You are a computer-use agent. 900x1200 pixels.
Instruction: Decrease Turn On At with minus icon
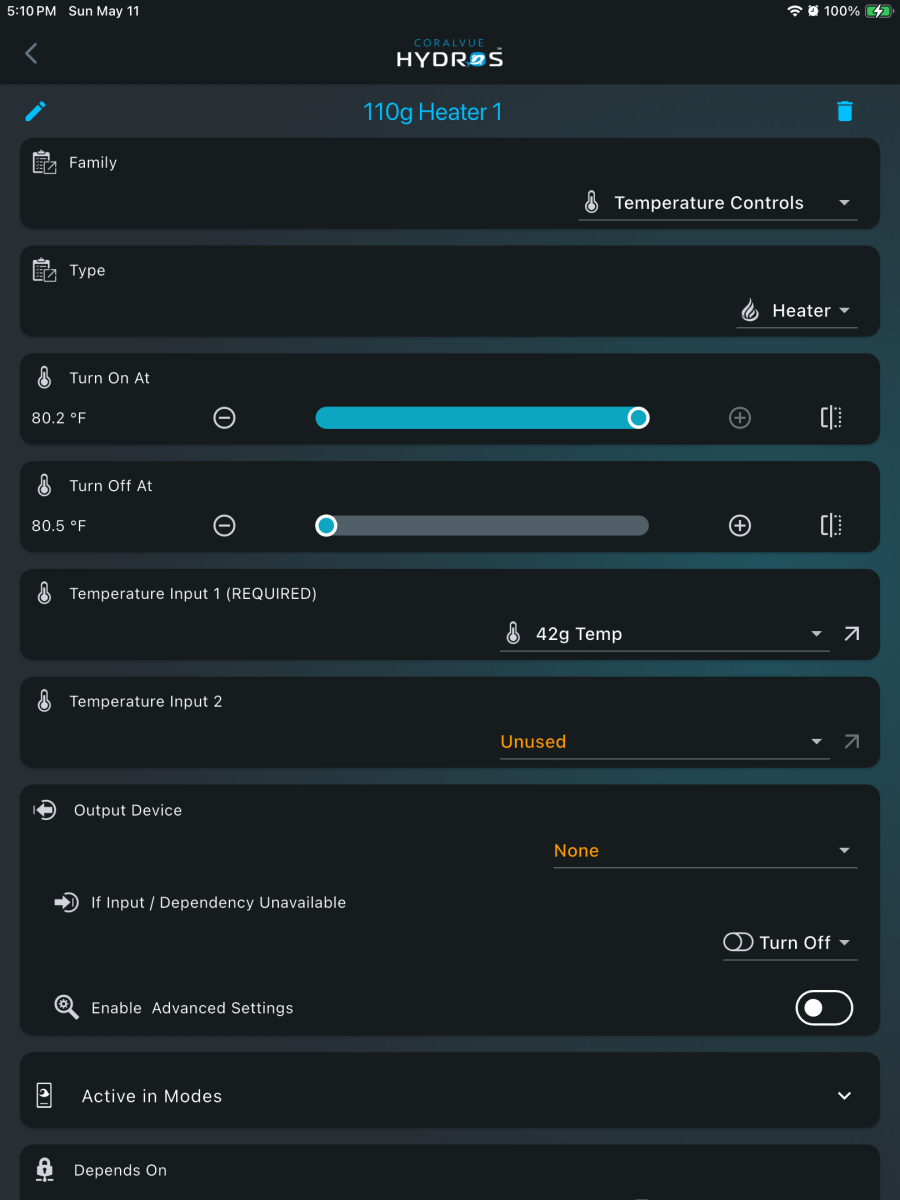coord(225,418)
